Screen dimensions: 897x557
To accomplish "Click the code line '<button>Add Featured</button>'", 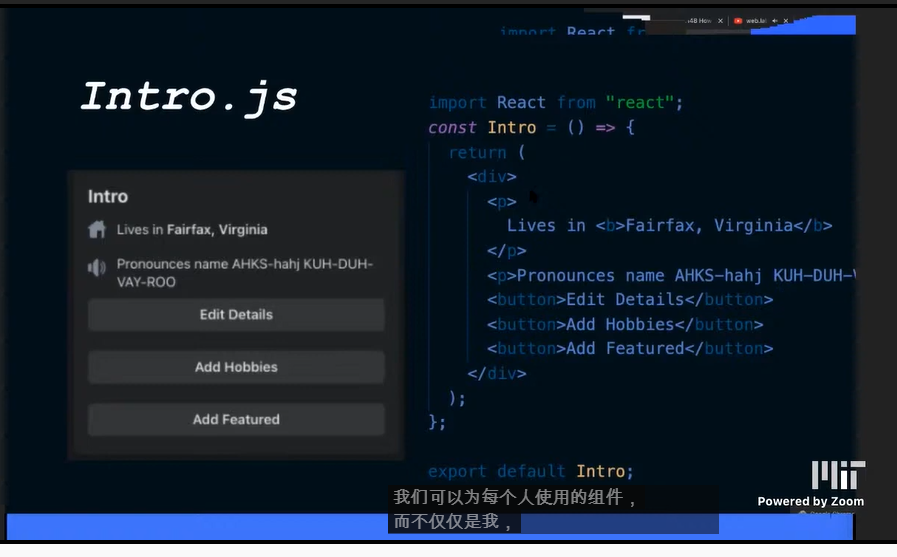I will 630,349.
